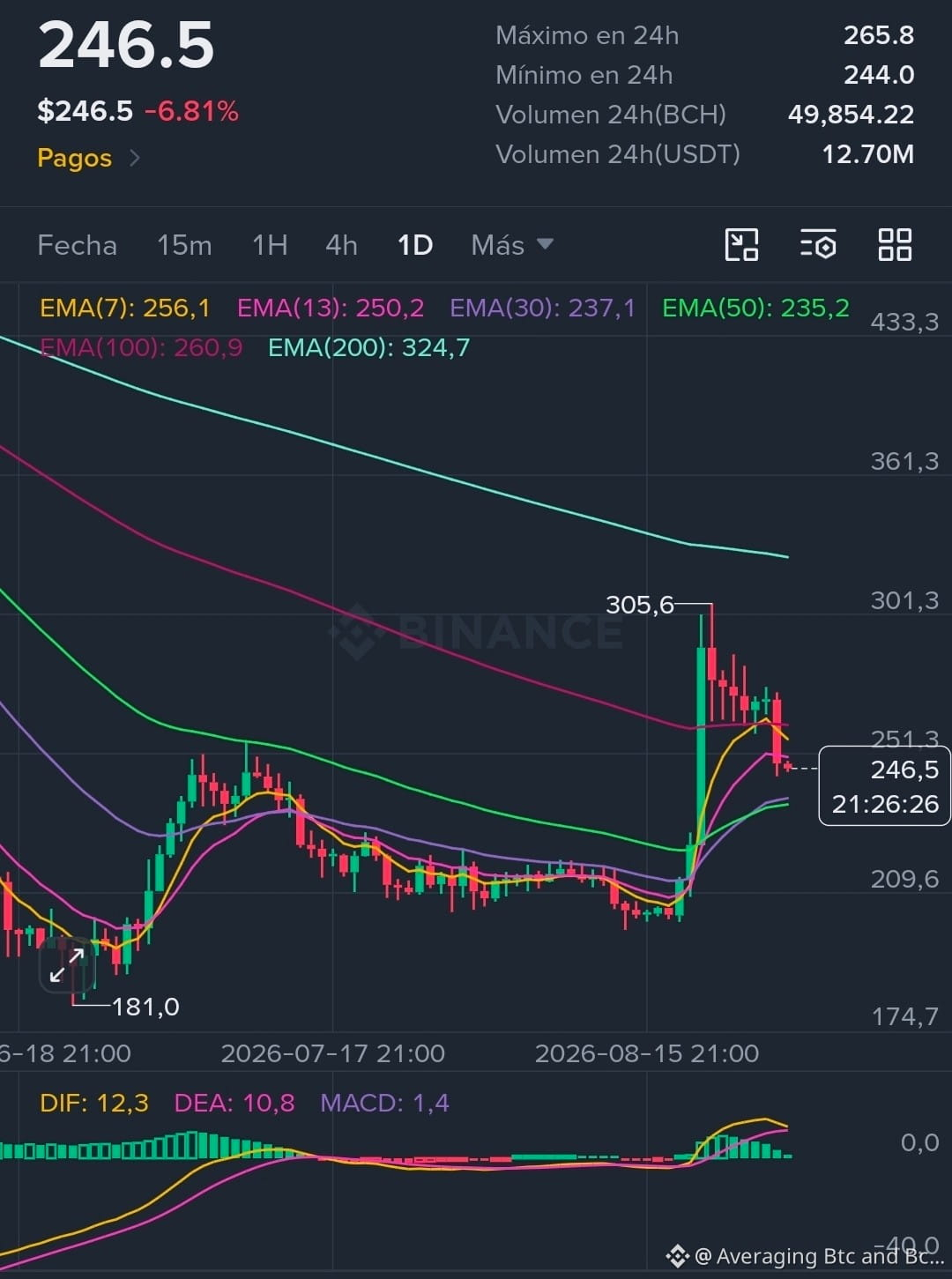
Task: Tap the EMA(50): 235,2 label
Action: coord(755,308)
